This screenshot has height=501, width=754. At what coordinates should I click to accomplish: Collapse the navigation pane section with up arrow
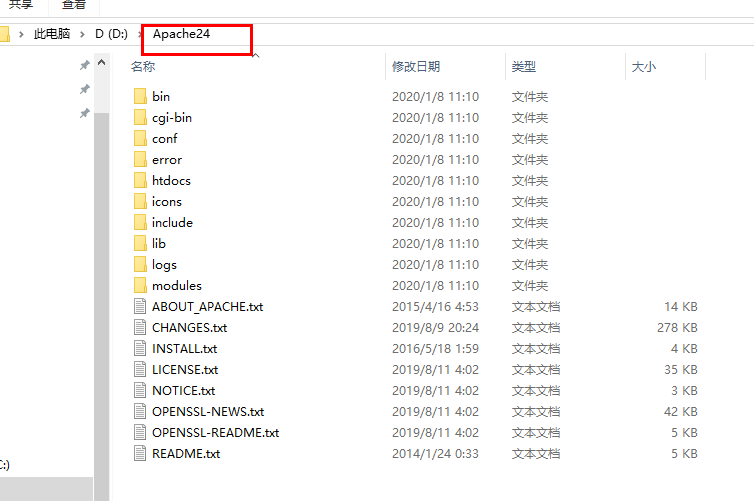101,63
